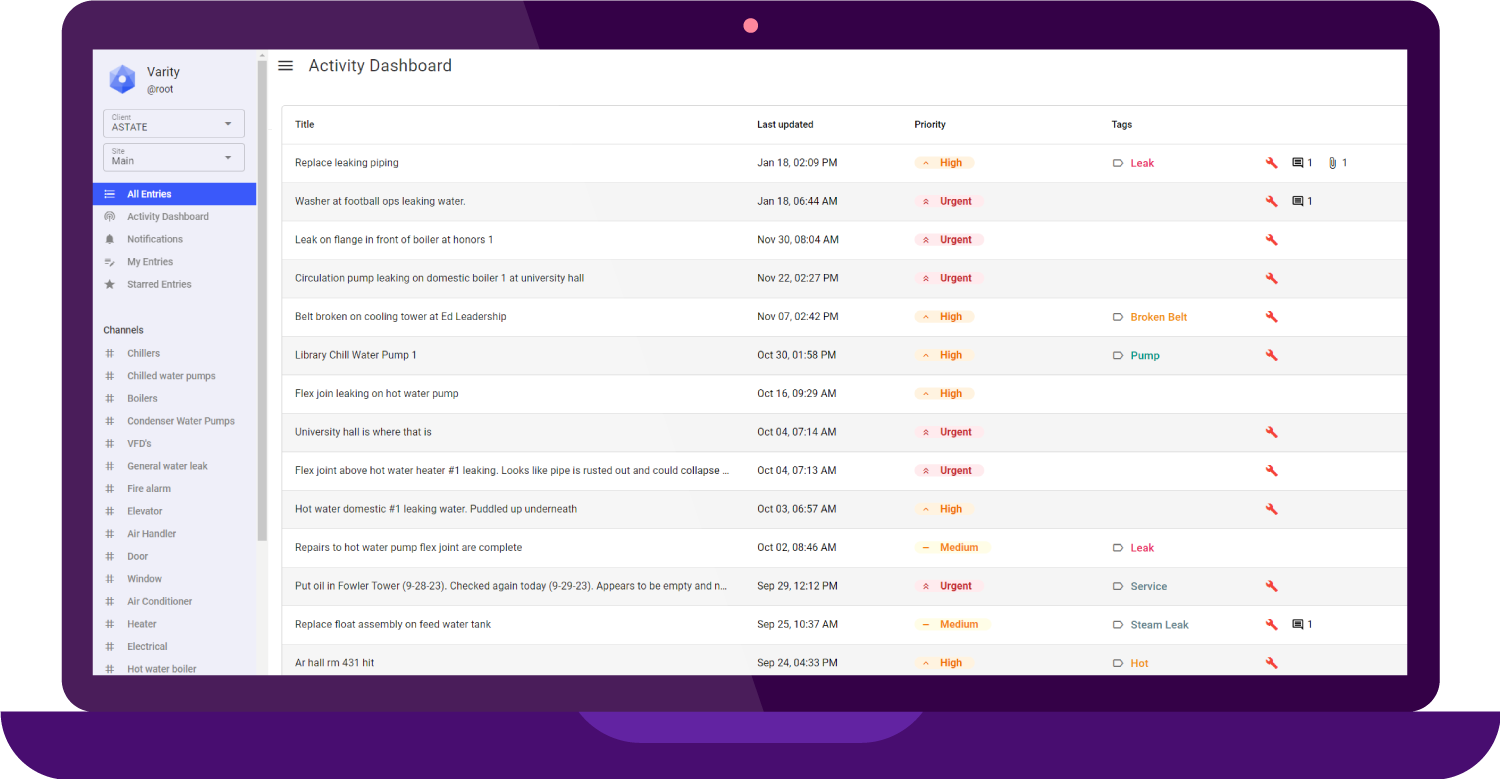Open comments icon on Replace leaking piping row
1500x779 pixels.
coord(1298,163)
